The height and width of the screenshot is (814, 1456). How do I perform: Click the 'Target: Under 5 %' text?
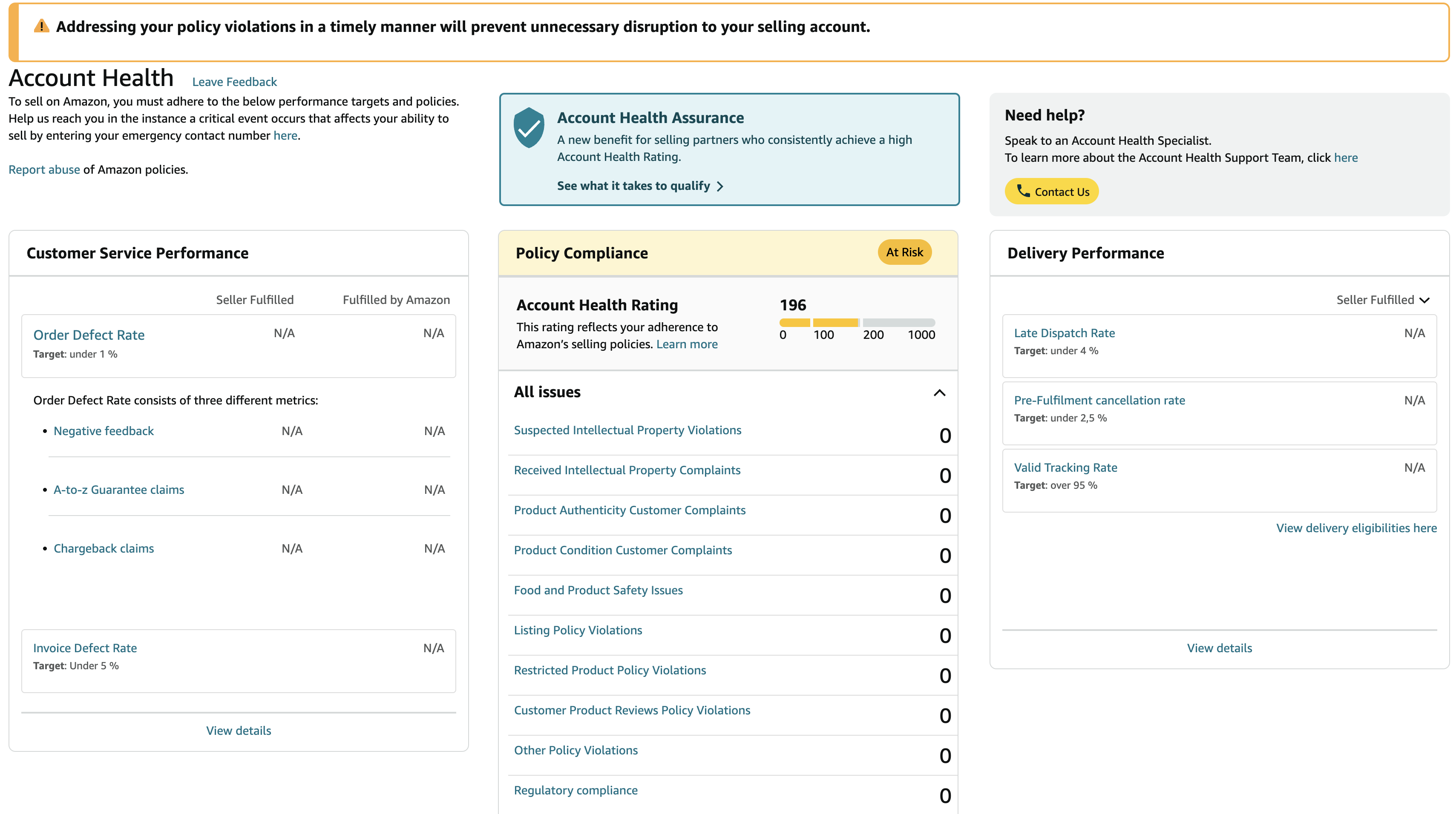coord(76,666)
